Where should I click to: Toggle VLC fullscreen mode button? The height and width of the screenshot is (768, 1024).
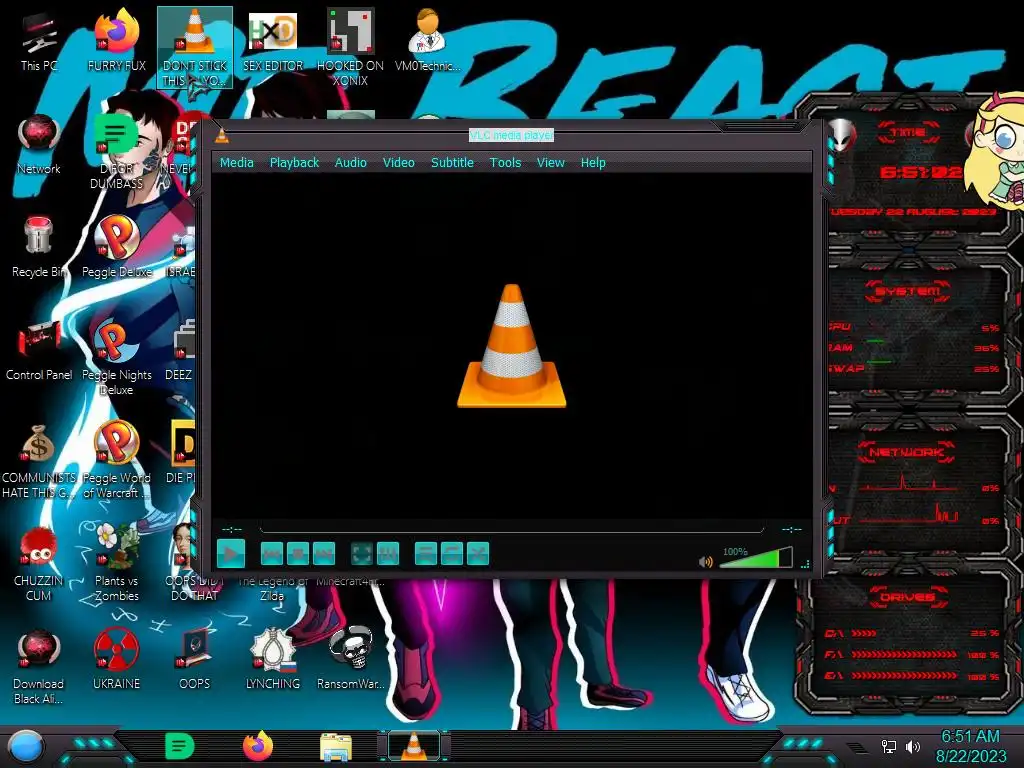pyautogui.click(x=362, y=554)
